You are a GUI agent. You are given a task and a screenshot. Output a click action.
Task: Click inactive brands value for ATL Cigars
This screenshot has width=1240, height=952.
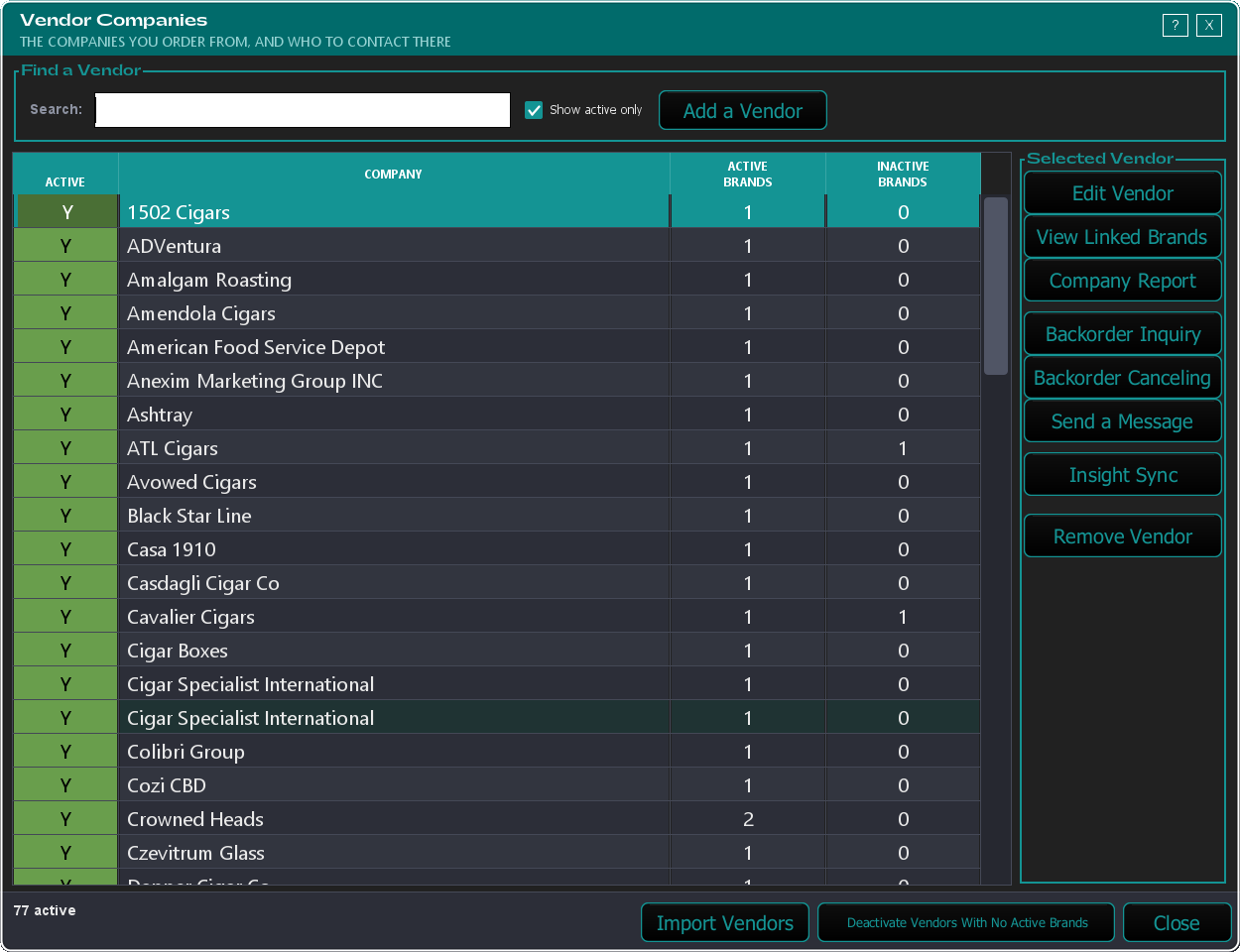click(903, 448)
